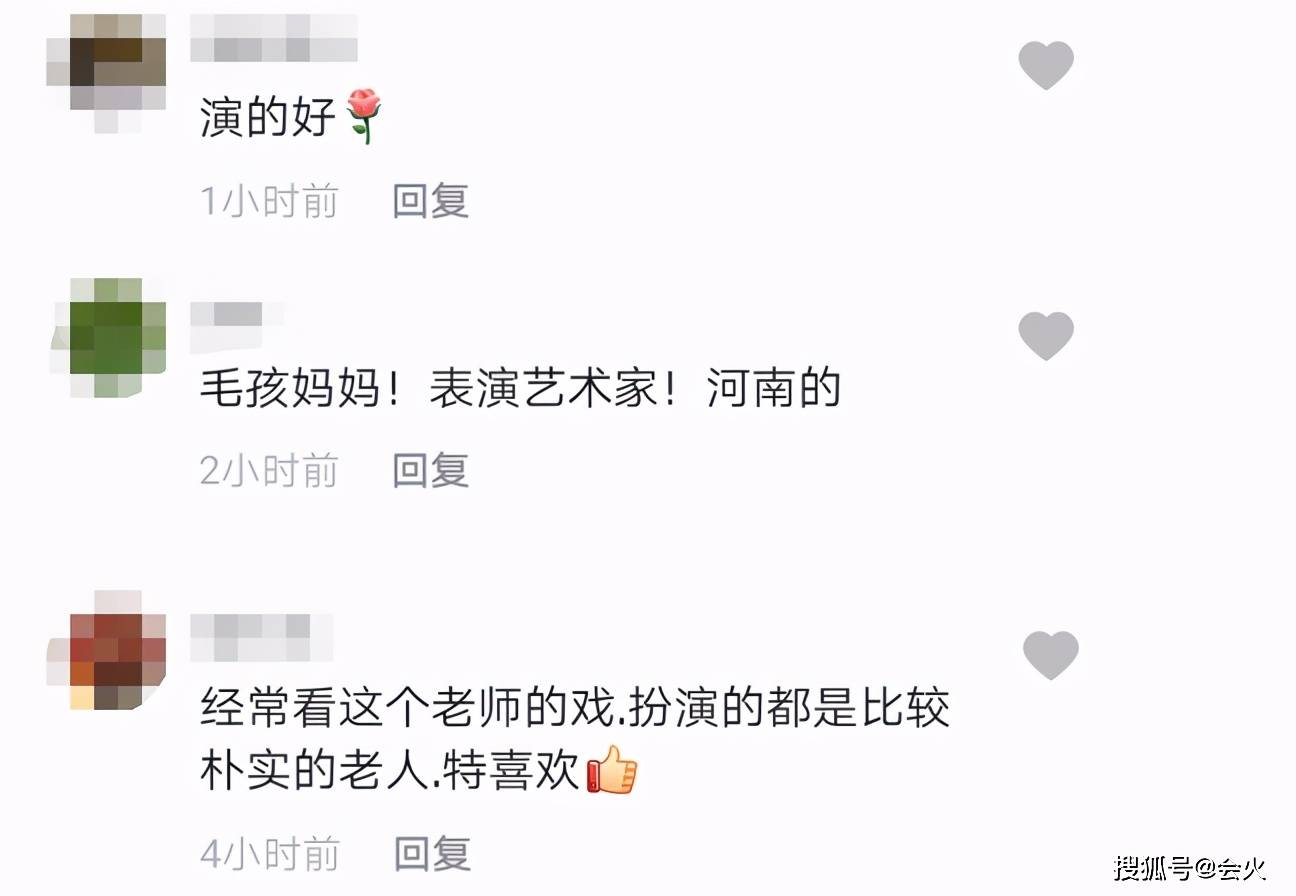Click the "搜狐号@会火" watermark
Image resolution: width=1296 pixels, height=896 pixels.
pyautogui.click(x=1190, y=868)
